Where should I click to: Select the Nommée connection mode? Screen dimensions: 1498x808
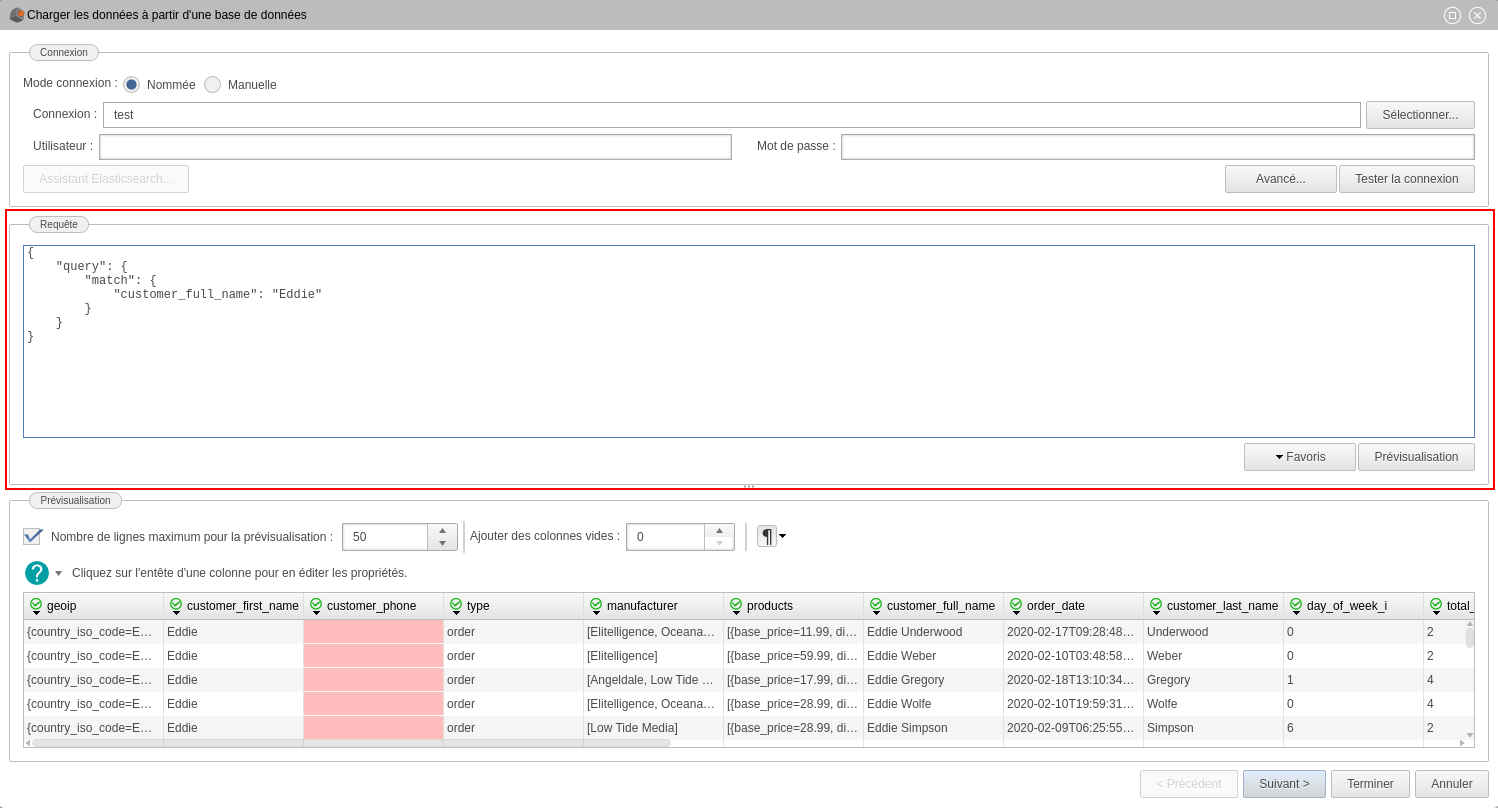(132, 85)
